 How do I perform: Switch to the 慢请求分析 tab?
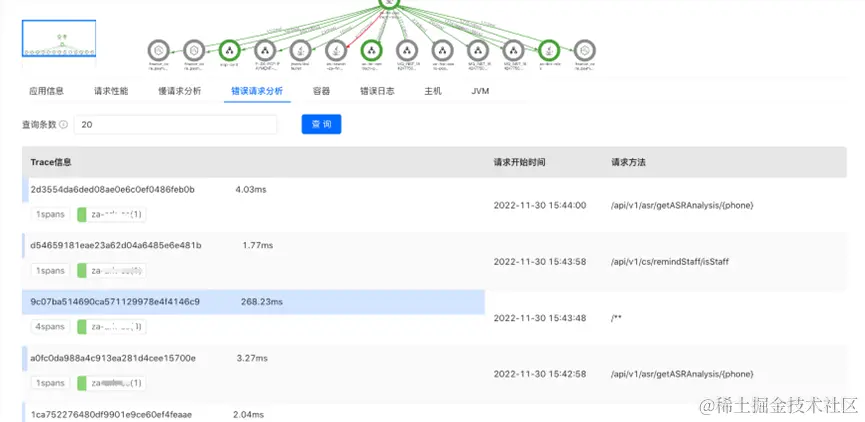[x=180, y=91]
